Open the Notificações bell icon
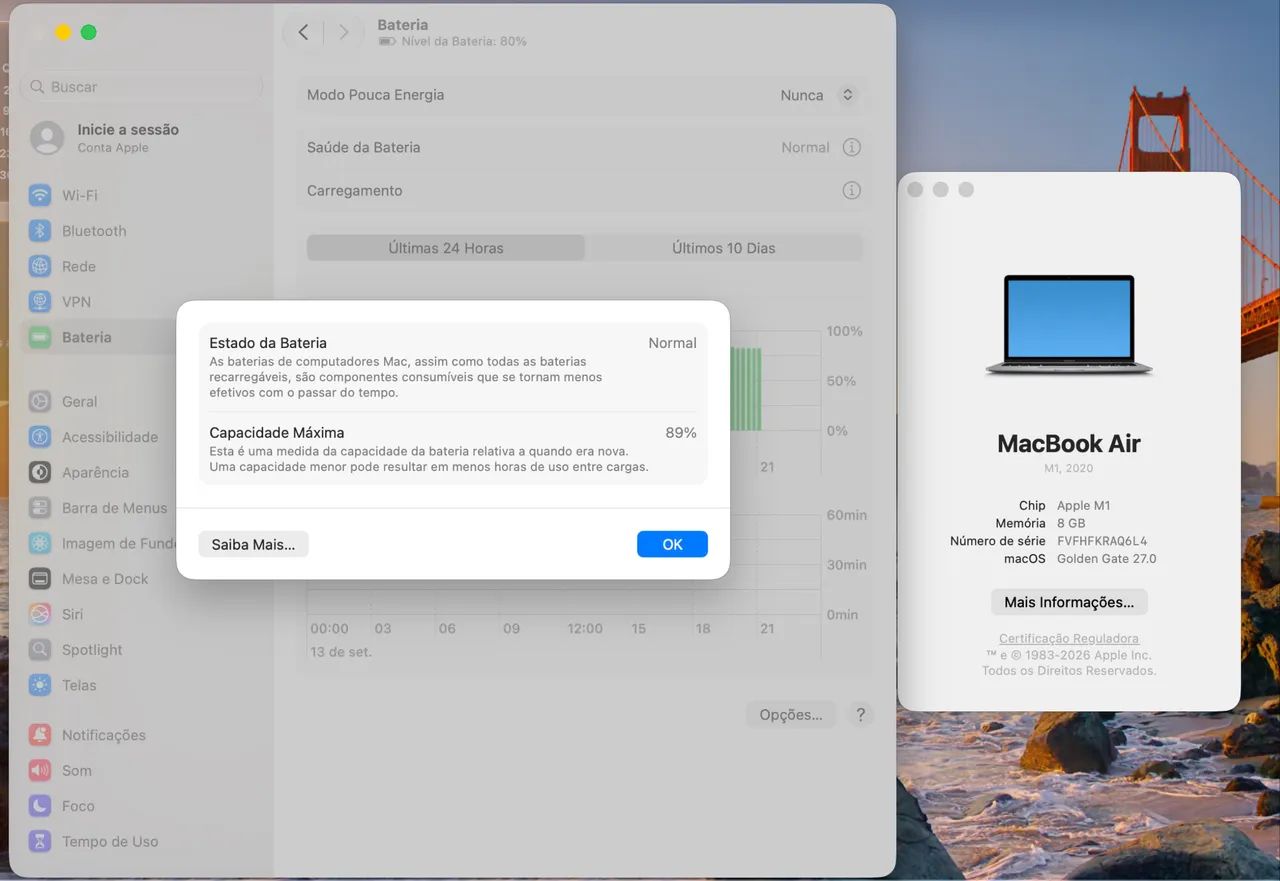1280x881 pixels. 40,735
